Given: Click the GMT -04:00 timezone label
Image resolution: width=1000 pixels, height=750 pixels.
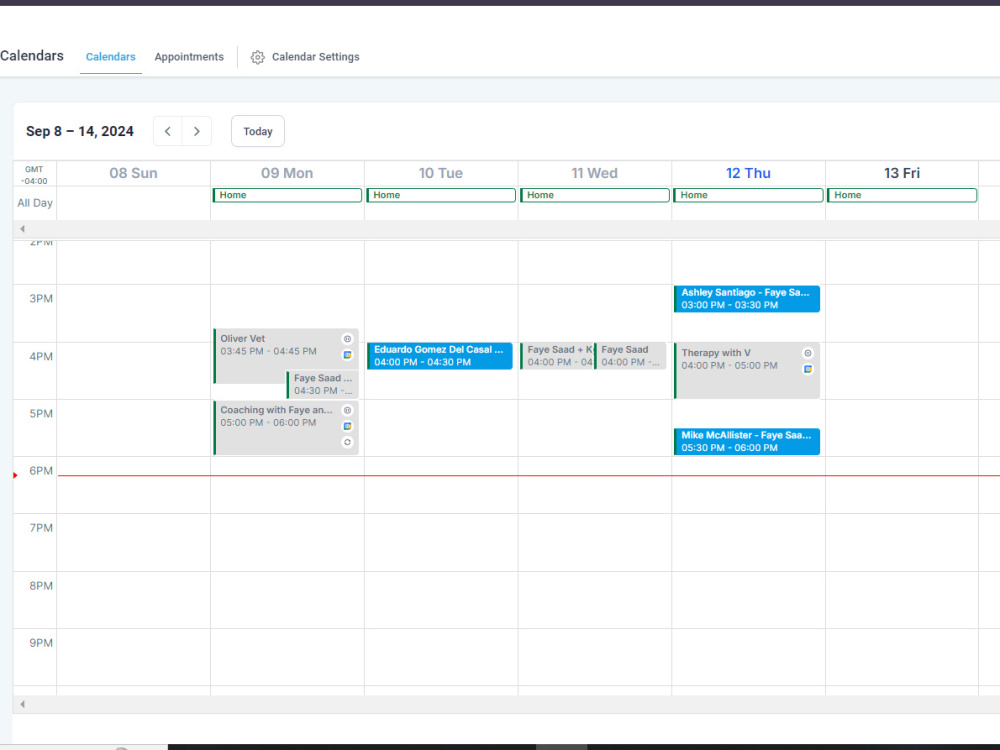Looking at the screenshot, I should [x=34, y=175].
